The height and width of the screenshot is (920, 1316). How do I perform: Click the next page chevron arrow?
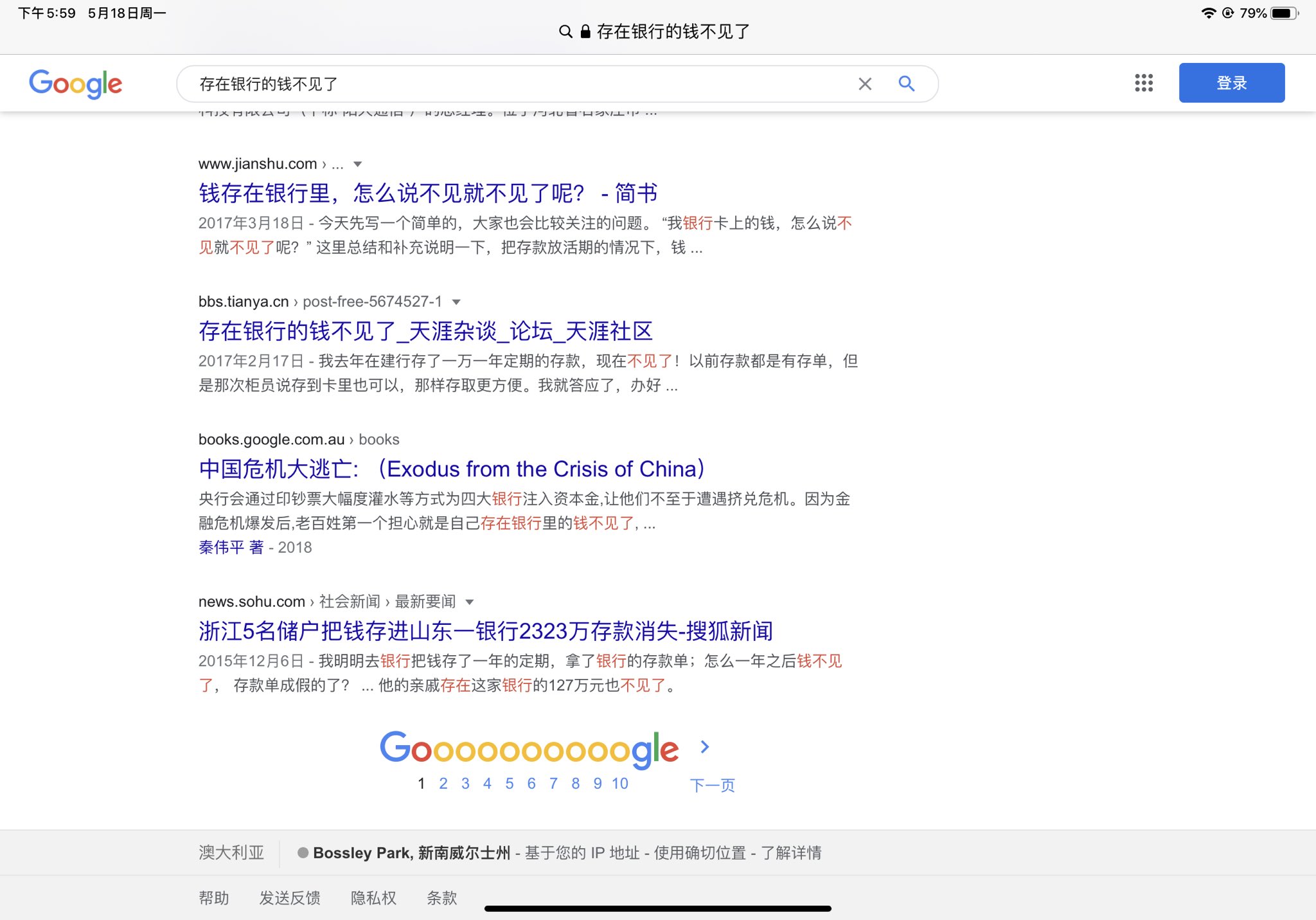click(705, 746)
